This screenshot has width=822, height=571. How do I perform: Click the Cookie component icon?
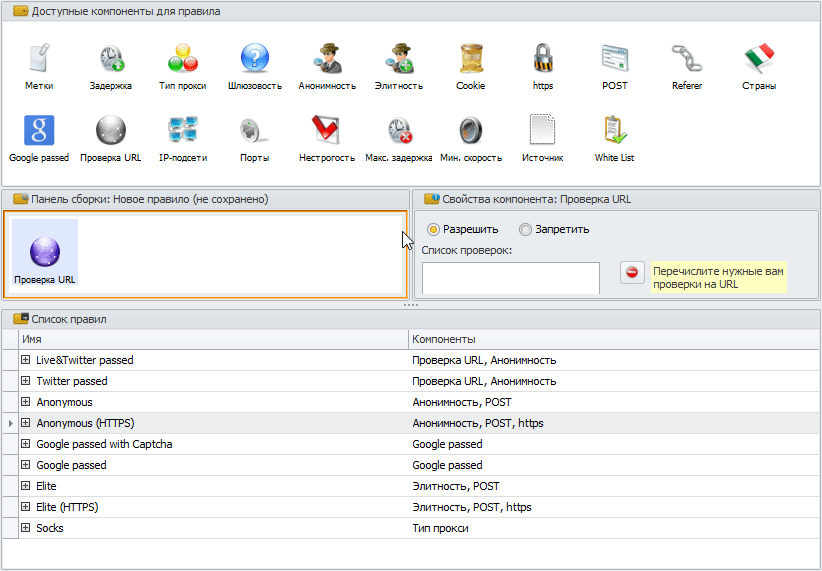point(471,59)
